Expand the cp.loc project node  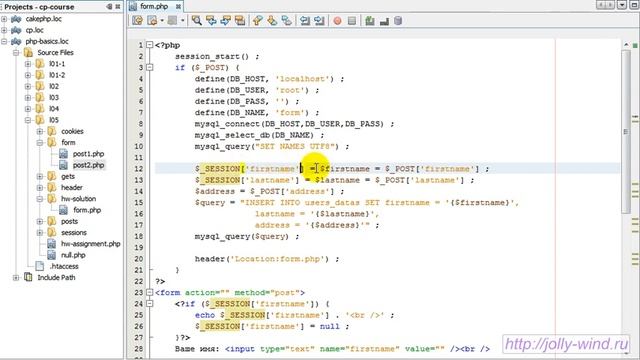pyautogui.click(x=4, y=30)
